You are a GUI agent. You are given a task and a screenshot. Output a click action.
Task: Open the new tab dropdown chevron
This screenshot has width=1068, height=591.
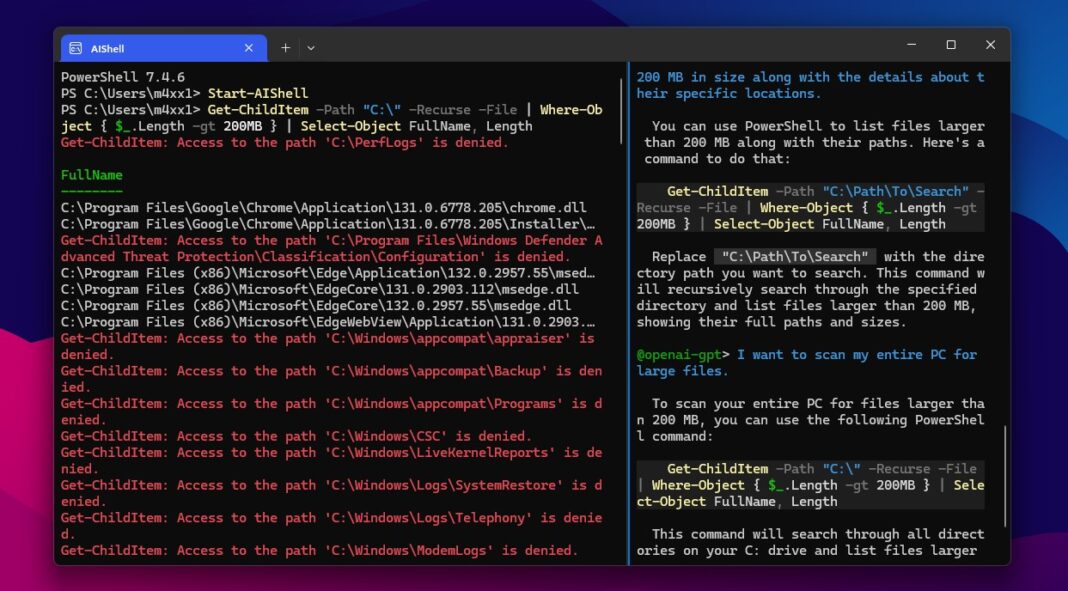[x=311, y=47]
